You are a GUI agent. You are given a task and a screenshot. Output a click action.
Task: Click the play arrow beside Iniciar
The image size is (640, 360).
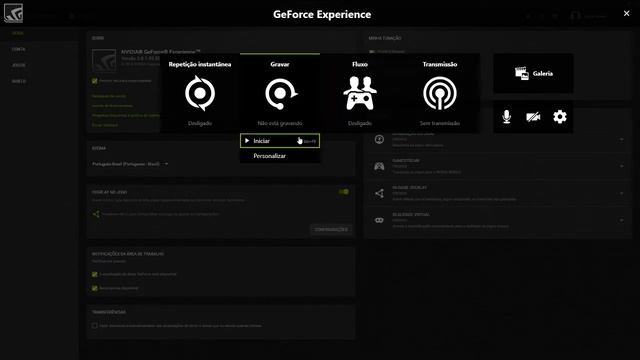(x=247, y=140)
